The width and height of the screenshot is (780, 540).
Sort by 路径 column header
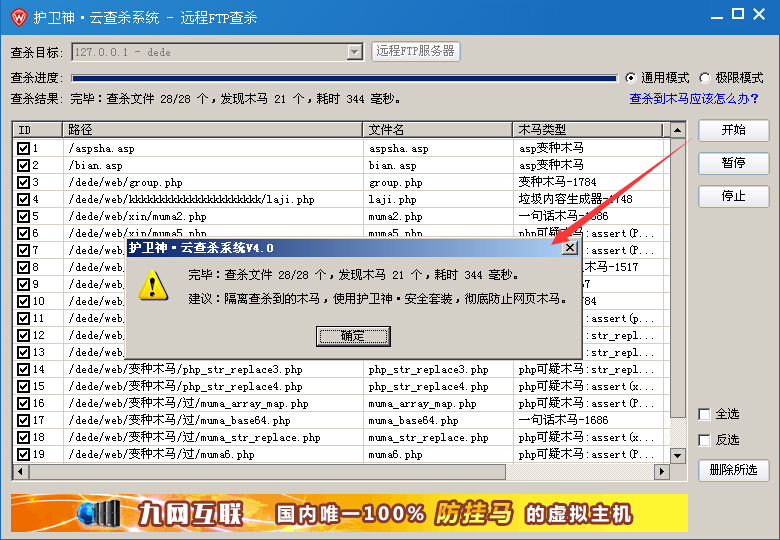[212, 130]
